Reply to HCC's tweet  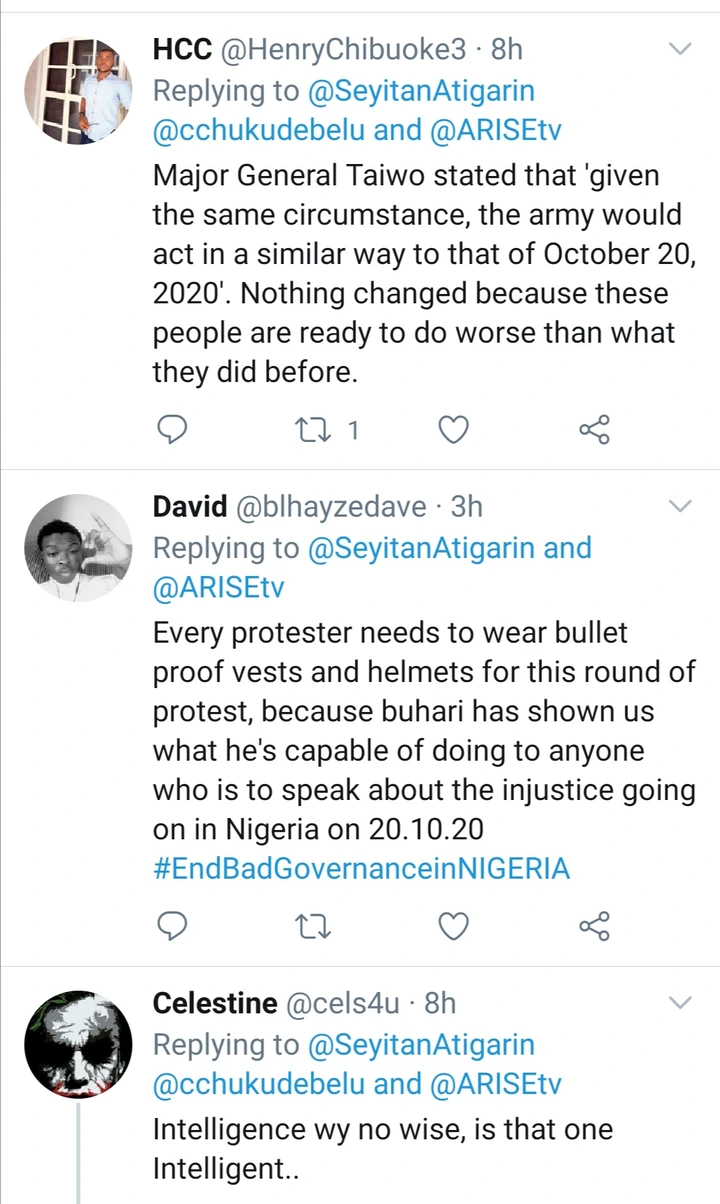pos(174,431)
